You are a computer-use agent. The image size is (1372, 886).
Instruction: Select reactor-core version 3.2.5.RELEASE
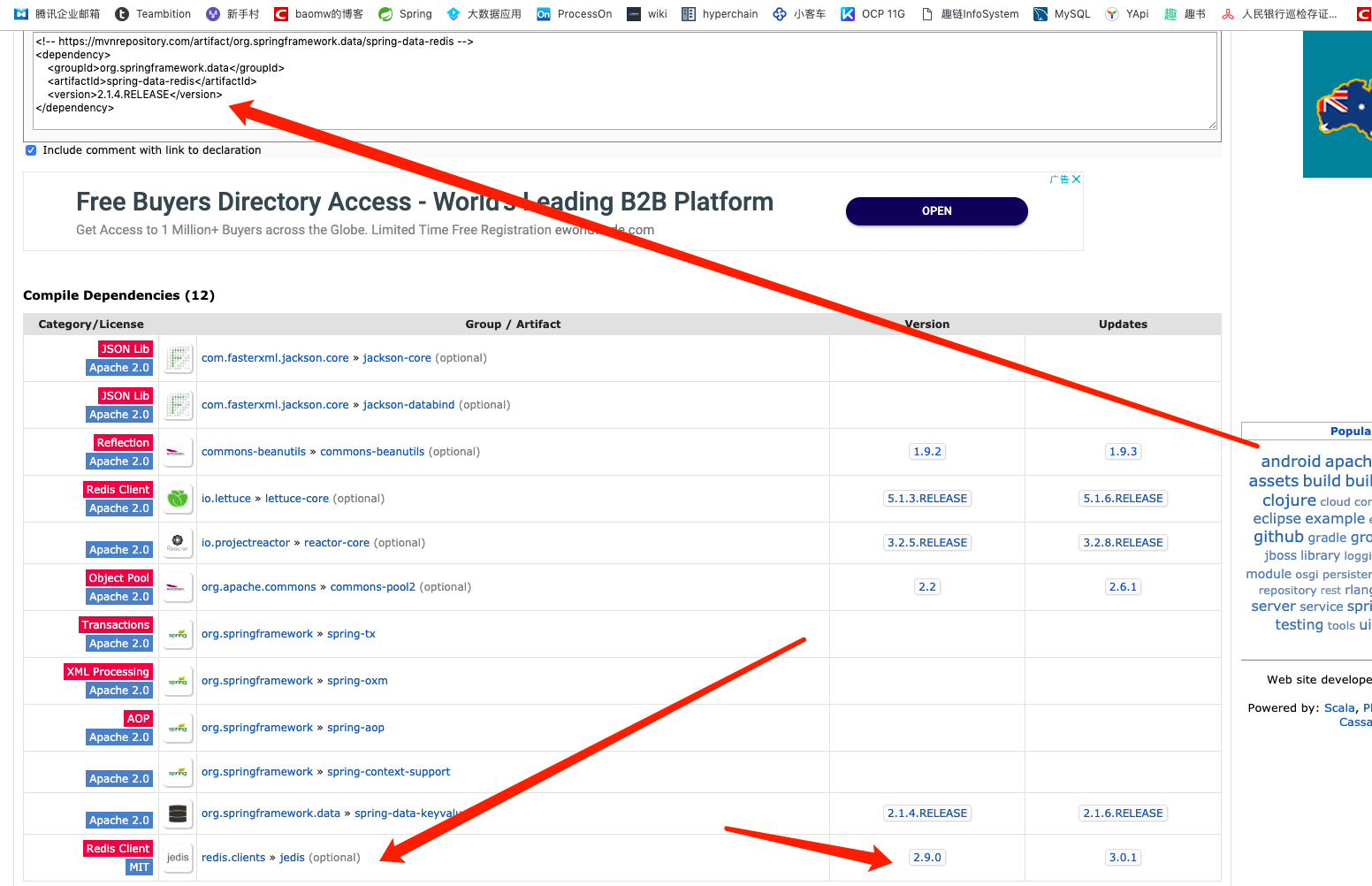click(927, 543)
